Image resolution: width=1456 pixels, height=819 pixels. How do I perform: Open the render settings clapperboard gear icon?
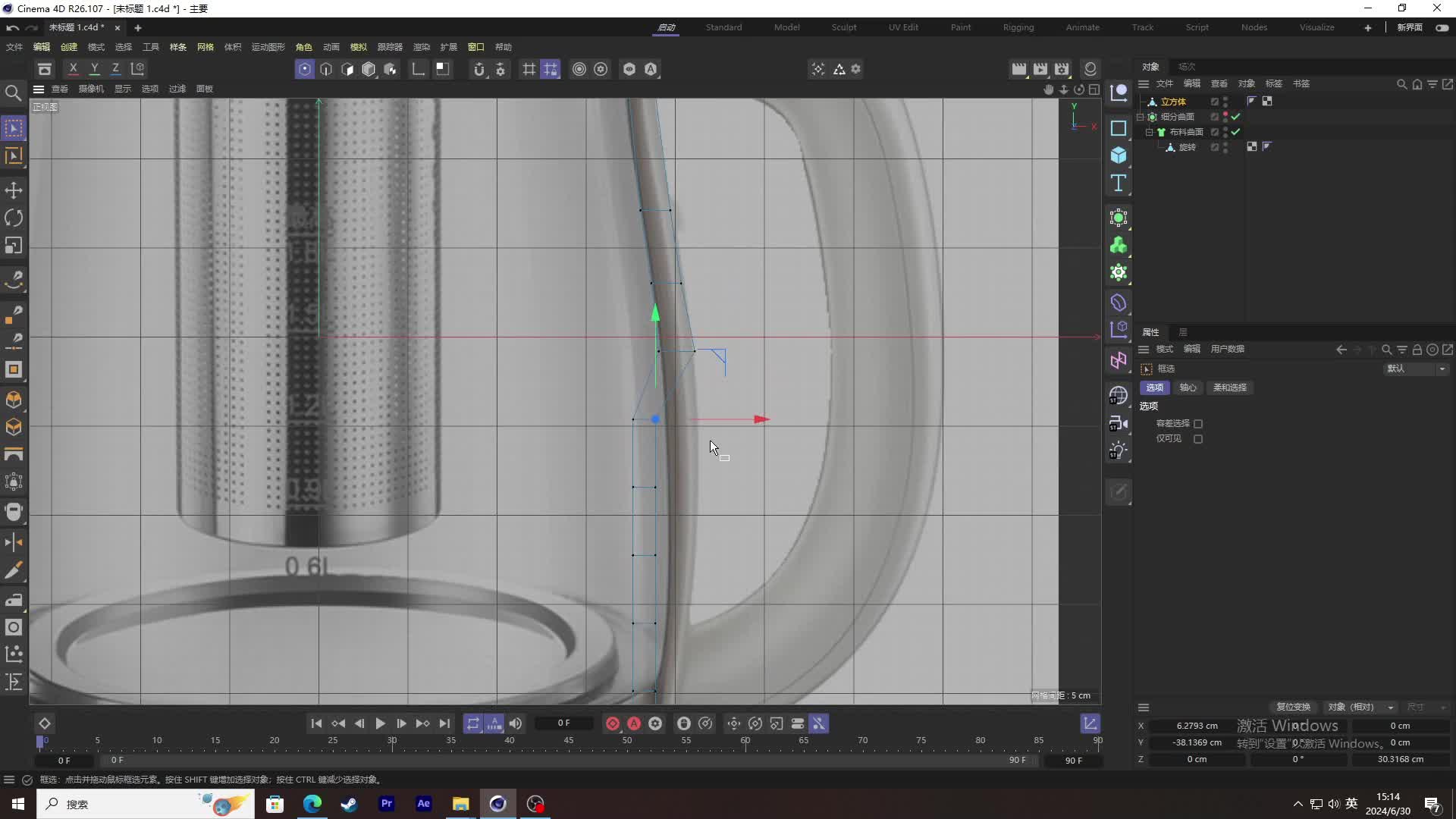tap(1062, 69)
